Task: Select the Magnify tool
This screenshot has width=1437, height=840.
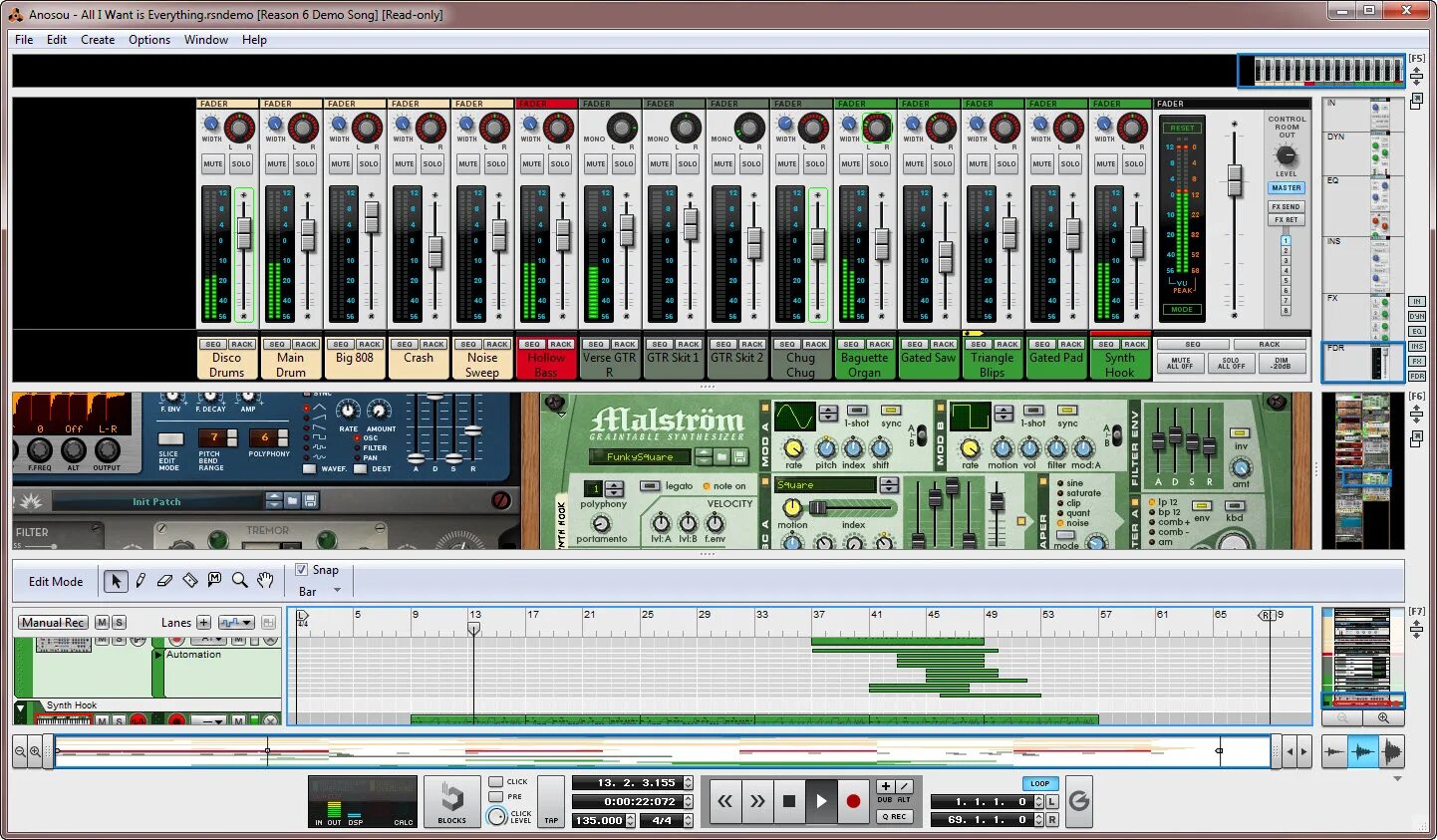Action: pyautogui.click(x=239, y=580)
